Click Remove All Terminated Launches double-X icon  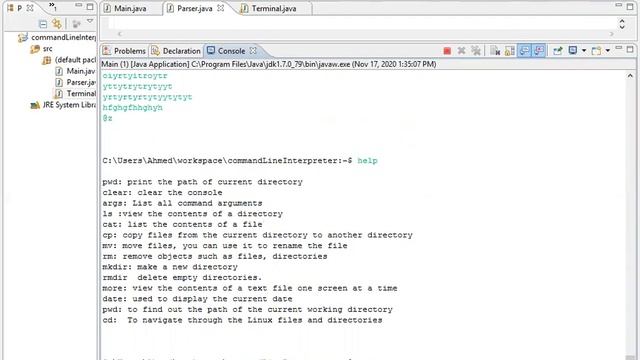(x=476, y=51)
